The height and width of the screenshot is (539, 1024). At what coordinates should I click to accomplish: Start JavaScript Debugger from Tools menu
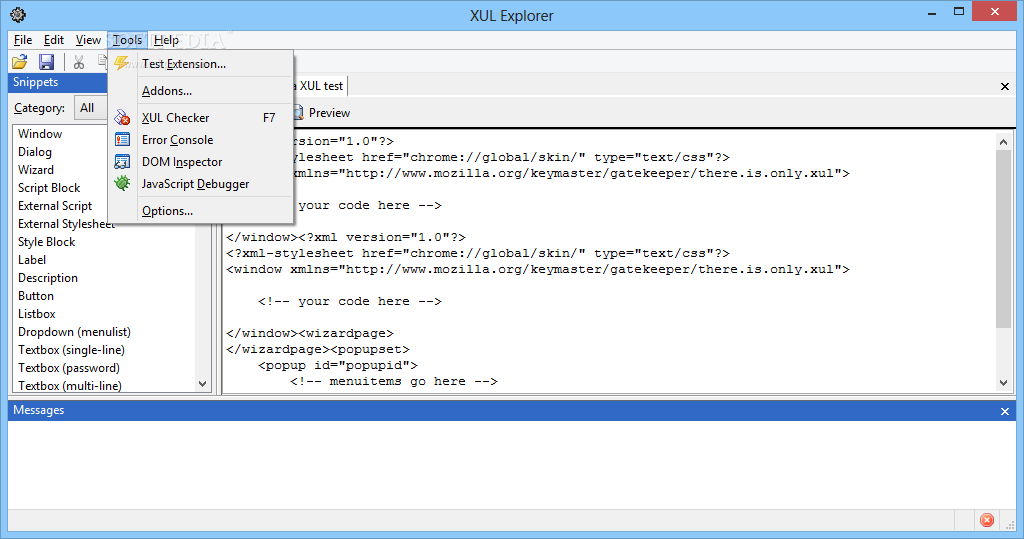click(200, 184)
